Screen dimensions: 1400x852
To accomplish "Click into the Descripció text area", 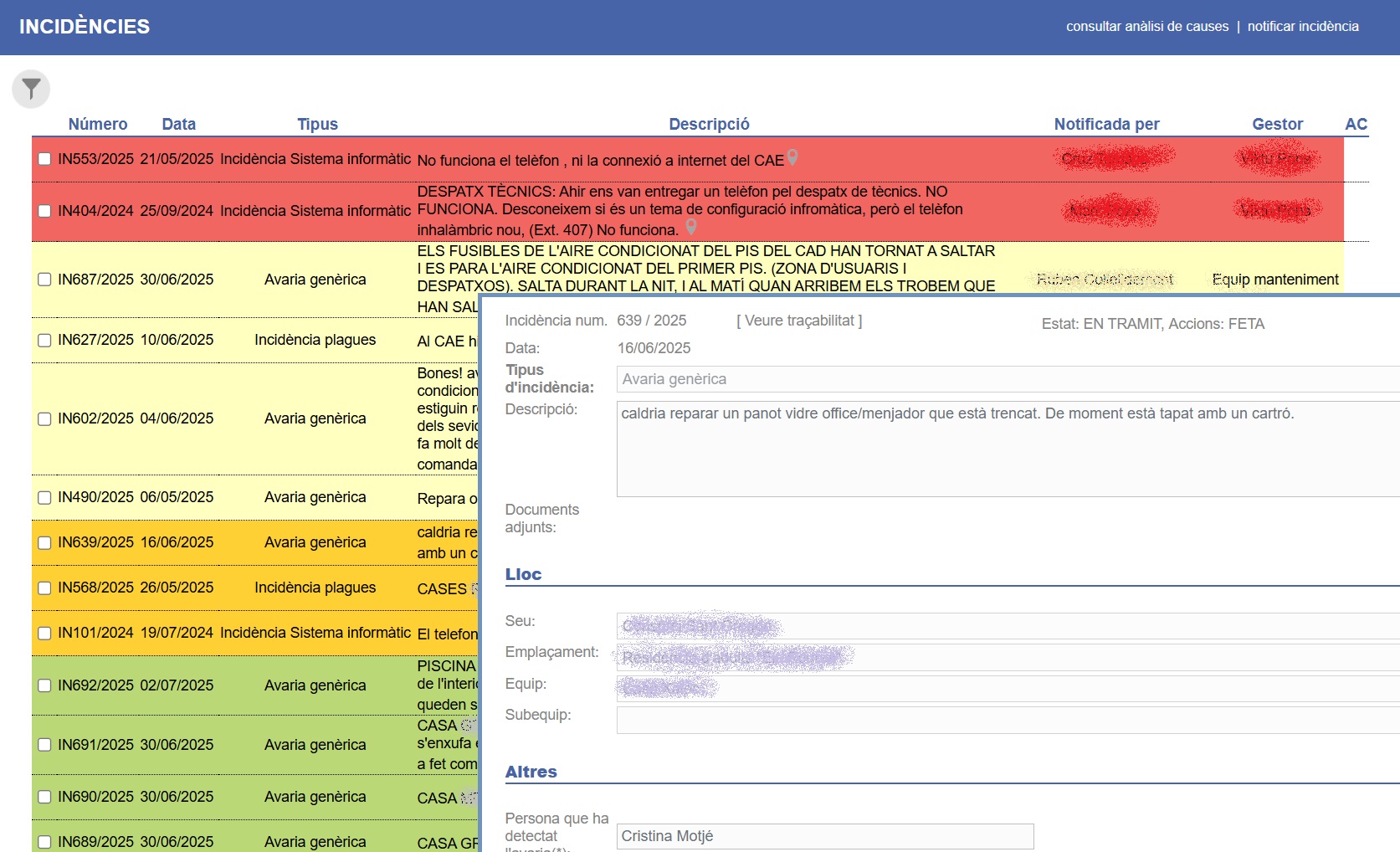I will tap(1008, 449).
